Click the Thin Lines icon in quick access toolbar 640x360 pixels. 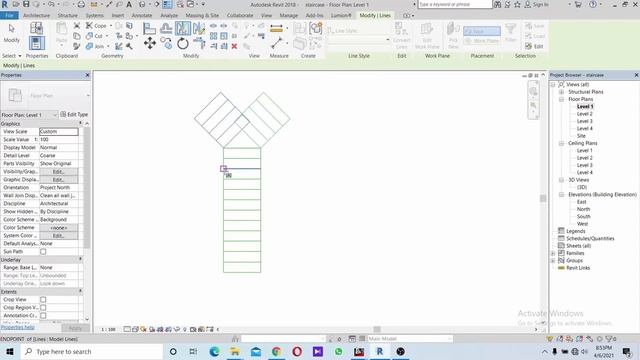[x=167, y=4]
